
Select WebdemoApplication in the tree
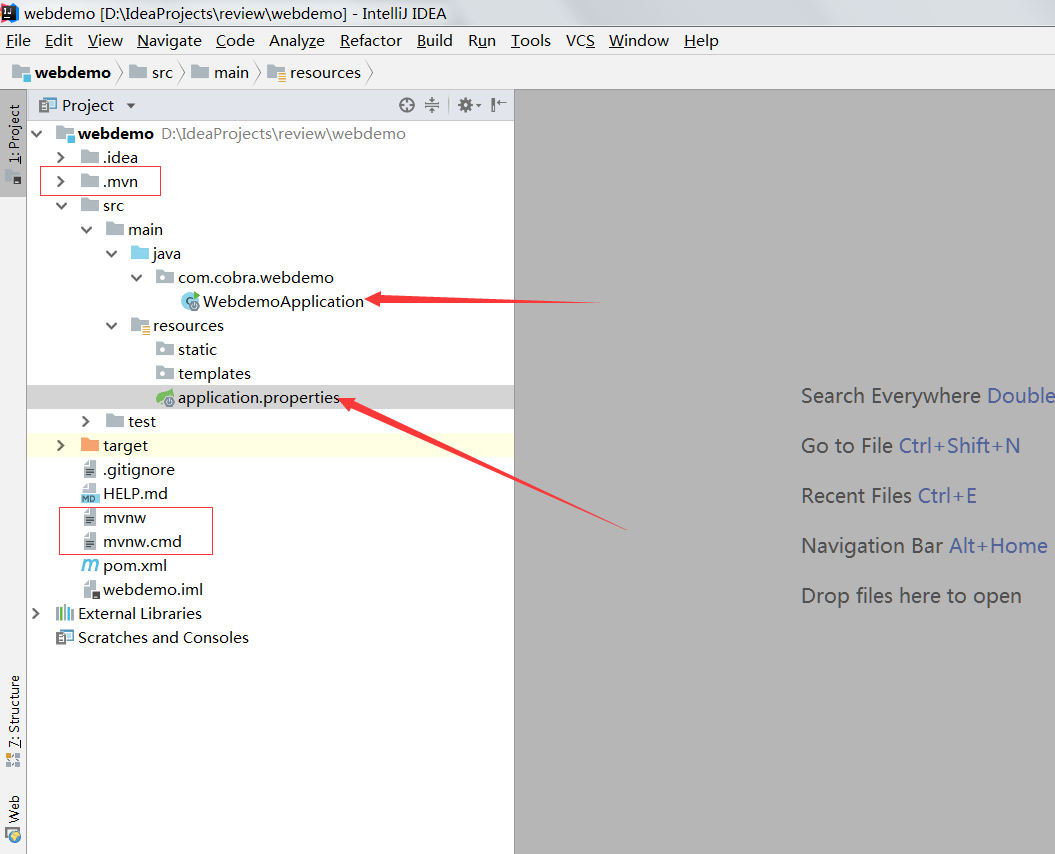tap(283, 301)
